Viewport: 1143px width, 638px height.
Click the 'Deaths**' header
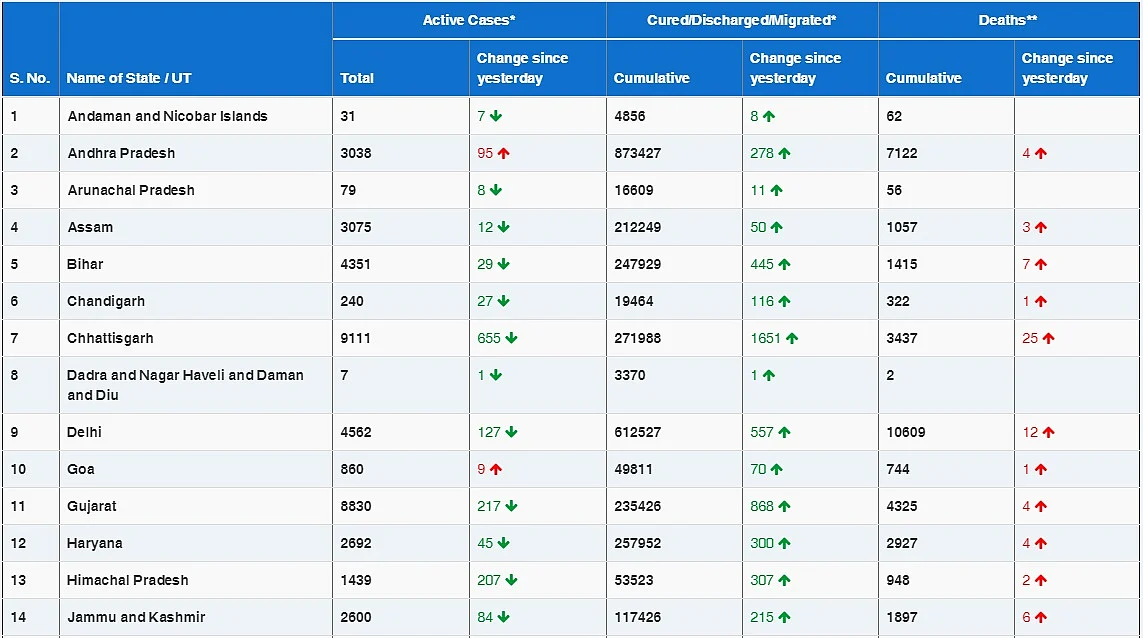click(1007, 20)
